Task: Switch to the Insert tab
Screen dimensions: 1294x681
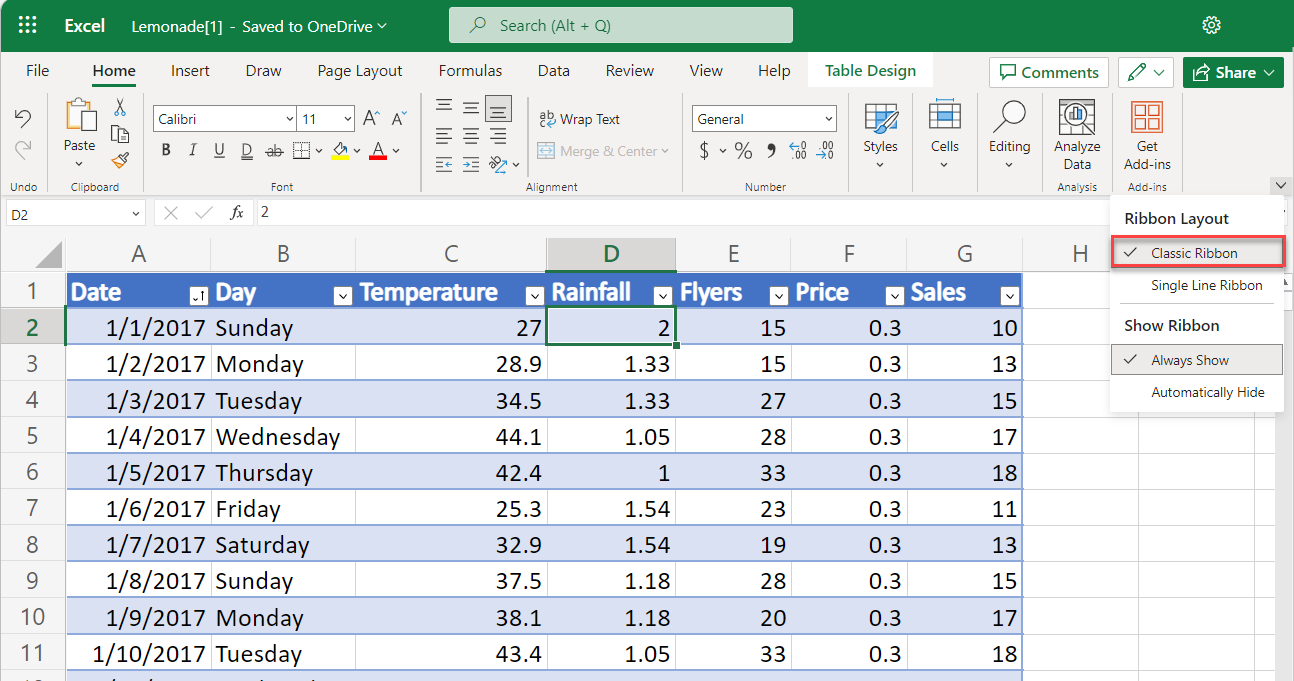Action: click(190, 71)
